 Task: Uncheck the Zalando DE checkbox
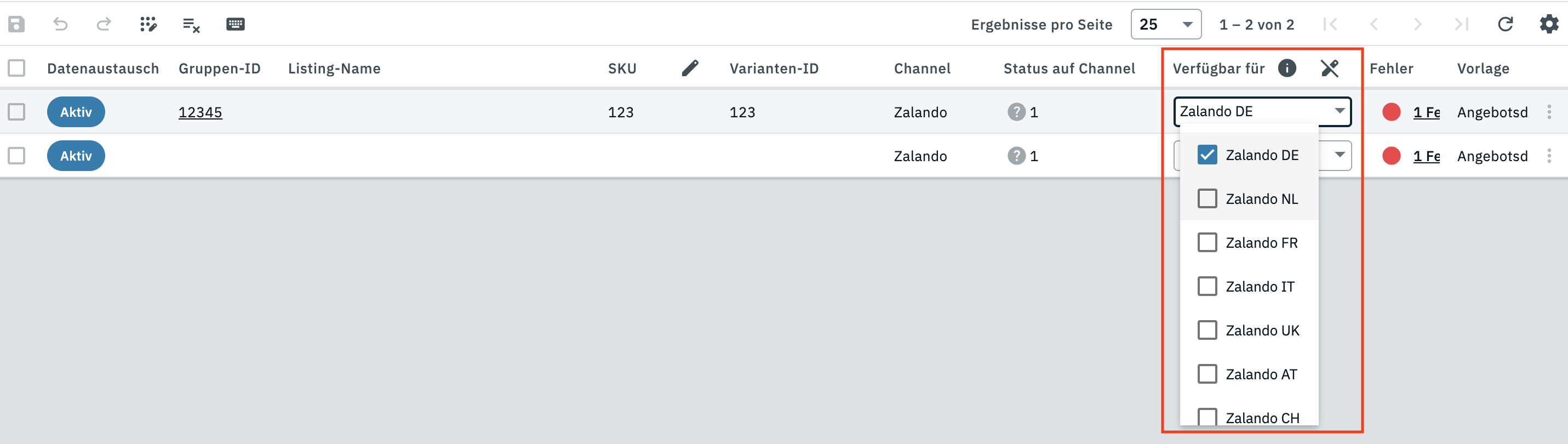click(x=1207, y=155)
